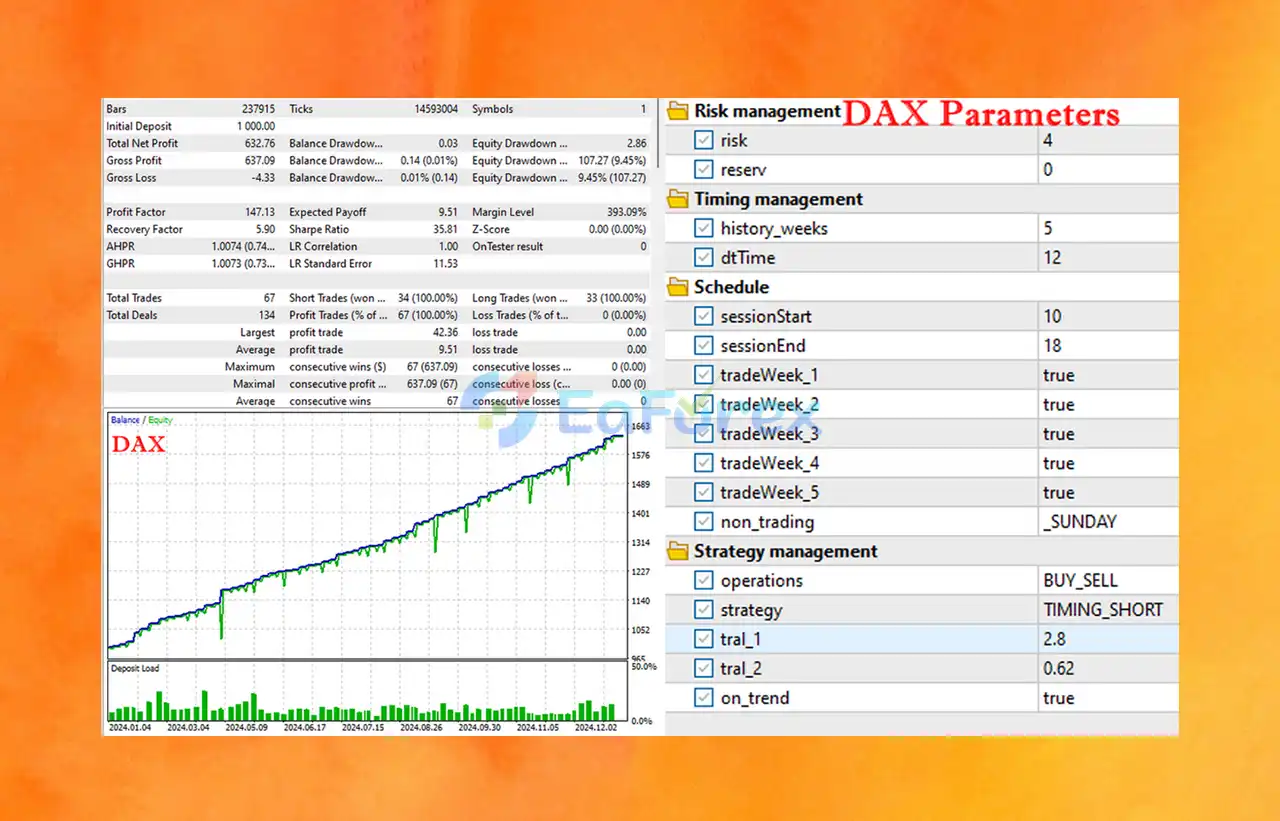Click the Deposit Load chart label
The width and height of the screenshot is (1280, 821).
(134, 669)
